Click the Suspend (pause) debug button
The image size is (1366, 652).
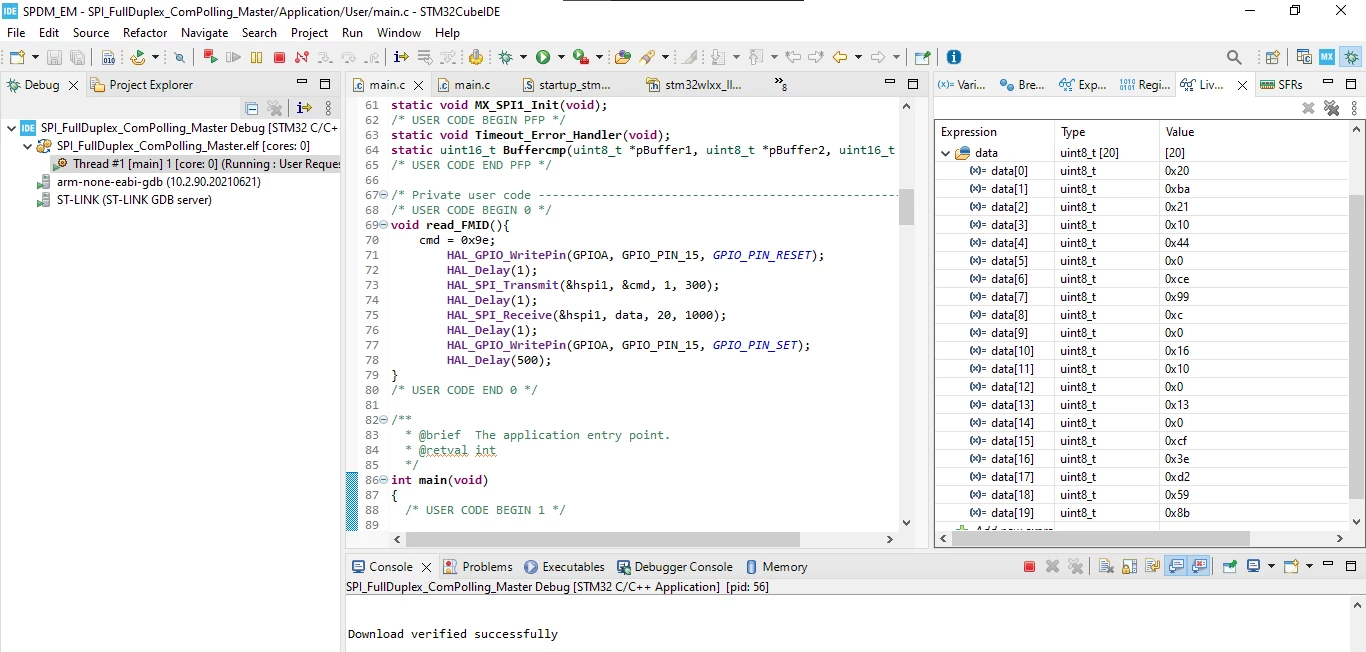(x=257, y=58)
